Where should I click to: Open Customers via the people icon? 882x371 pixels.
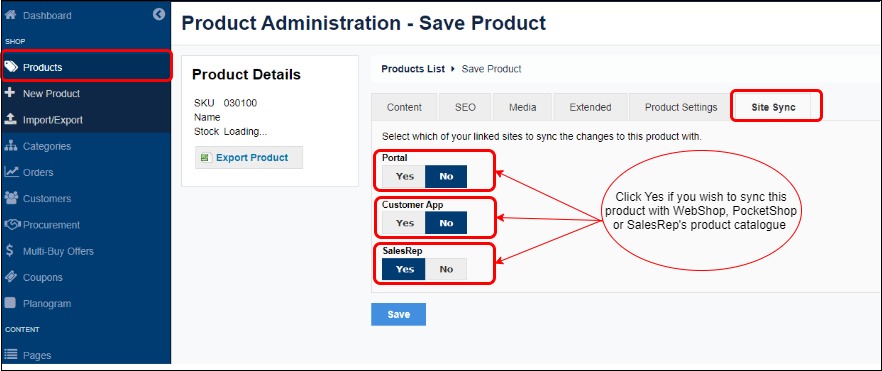click(11, 198)
